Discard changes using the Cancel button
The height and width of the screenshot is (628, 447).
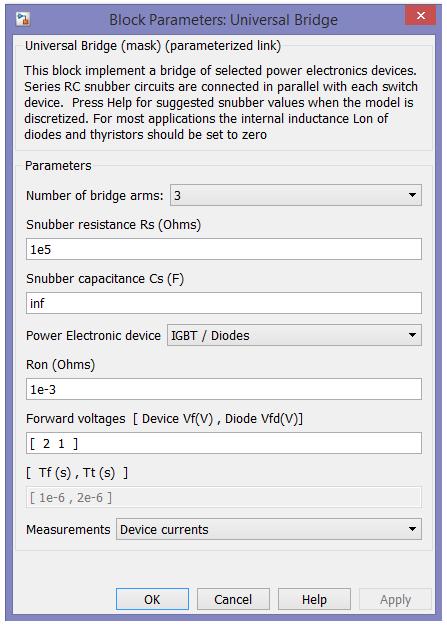pyautogui.click(x=233, y=599)
